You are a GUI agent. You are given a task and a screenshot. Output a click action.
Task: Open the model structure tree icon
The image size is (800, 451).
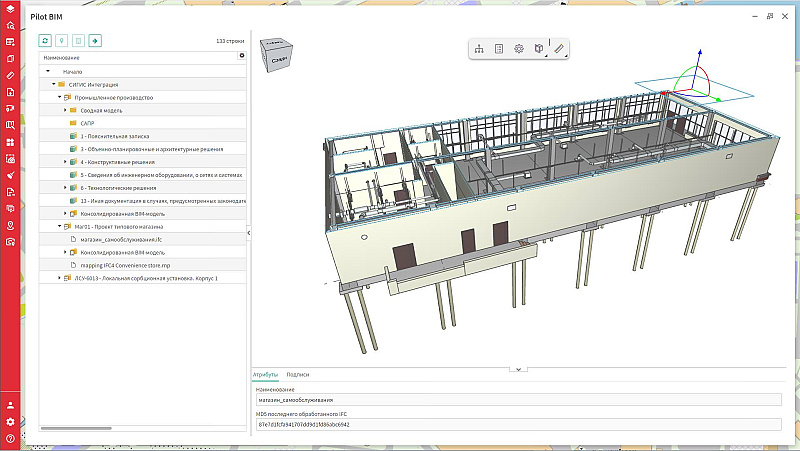(479, 48)
